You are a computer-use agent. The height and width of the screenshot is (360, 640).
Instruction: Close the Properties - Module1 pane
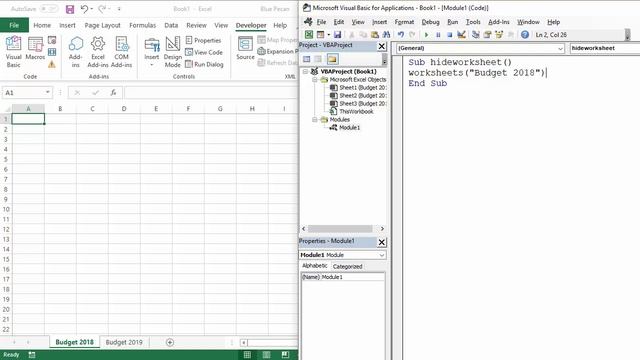[x=382, y=242]
